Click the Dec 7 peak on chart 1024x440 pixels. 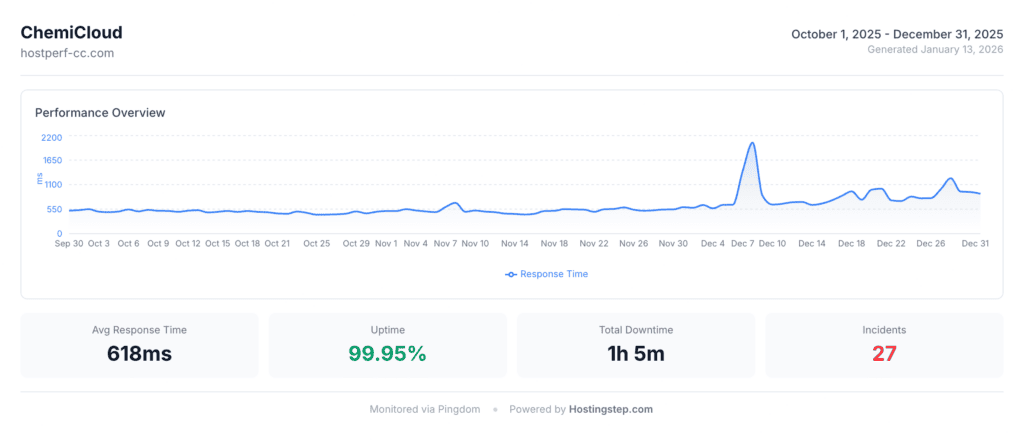(x=751, y=143)
